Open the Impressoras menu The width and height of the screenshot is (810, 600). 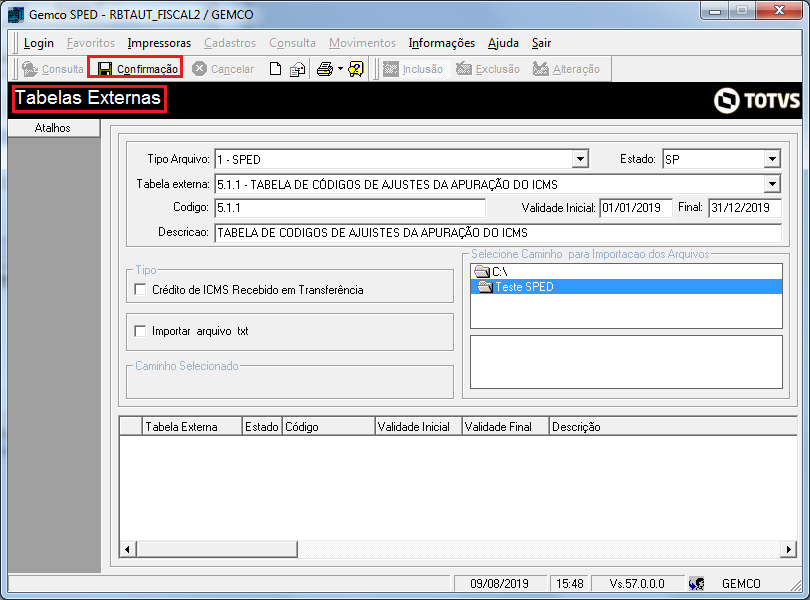click(159, 43)
